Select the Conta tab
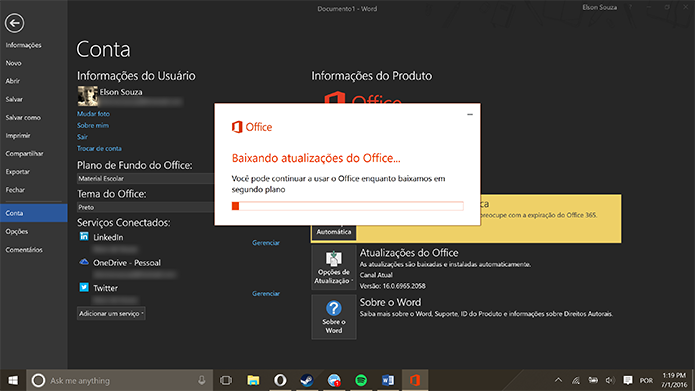 (34, 213)
